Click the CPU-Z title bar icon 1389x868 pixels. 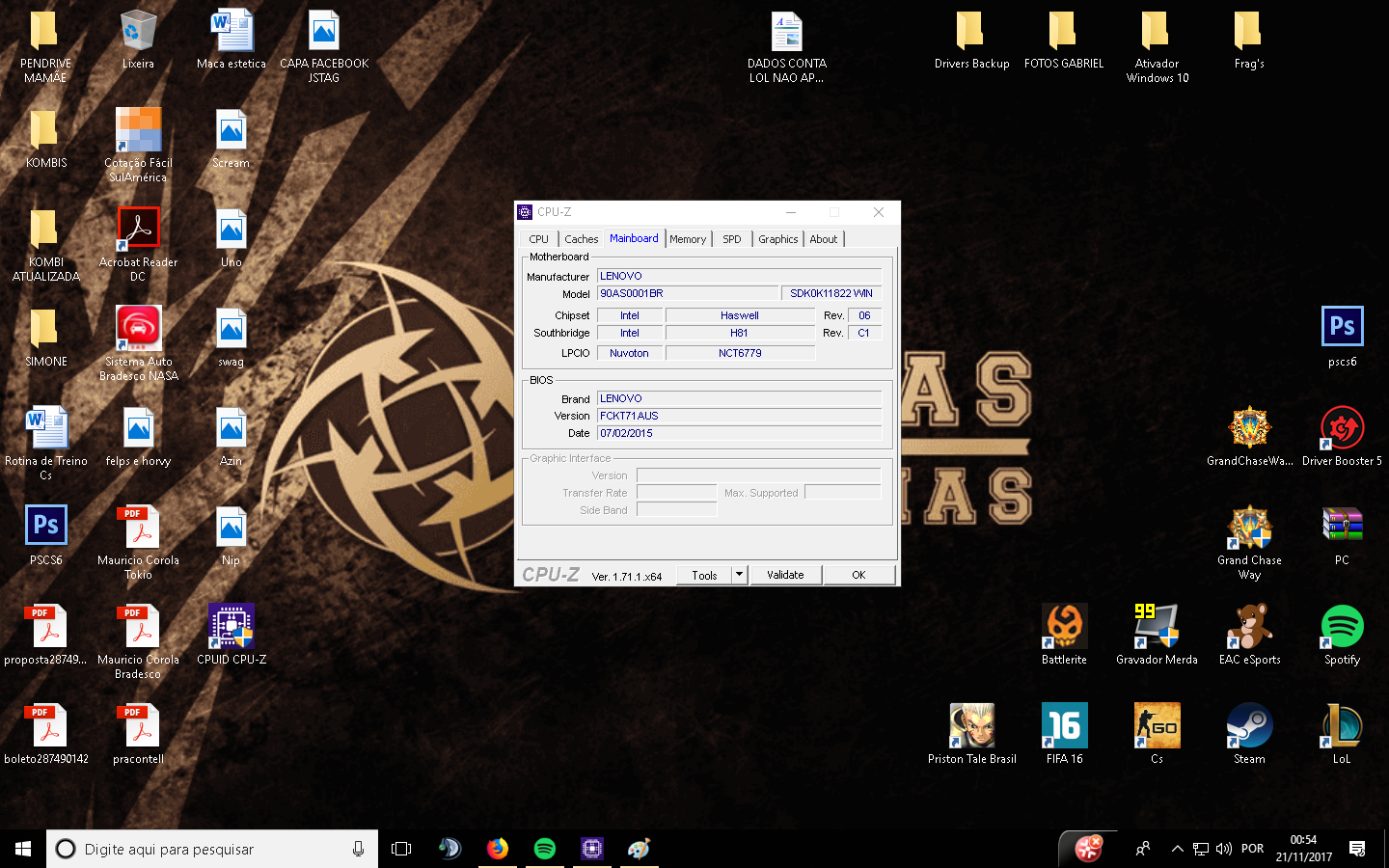[525, 212]
